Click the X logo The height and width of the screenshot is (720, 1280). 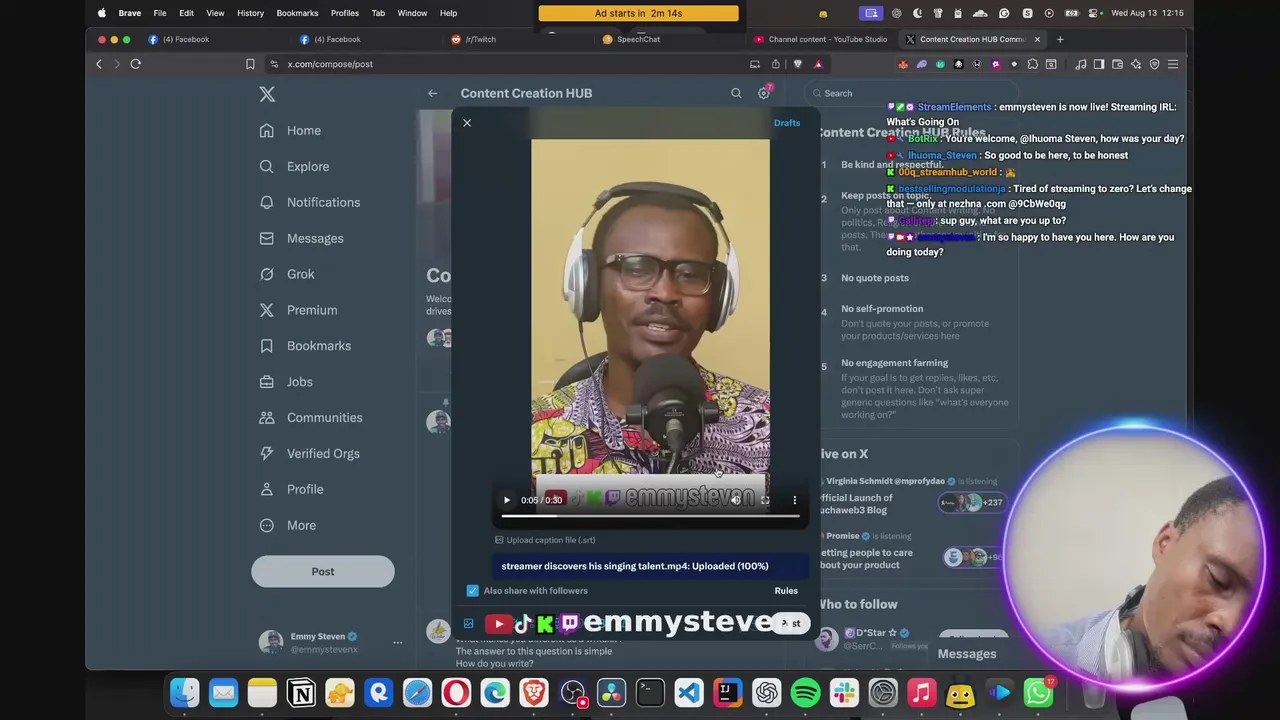pos(267,94)
